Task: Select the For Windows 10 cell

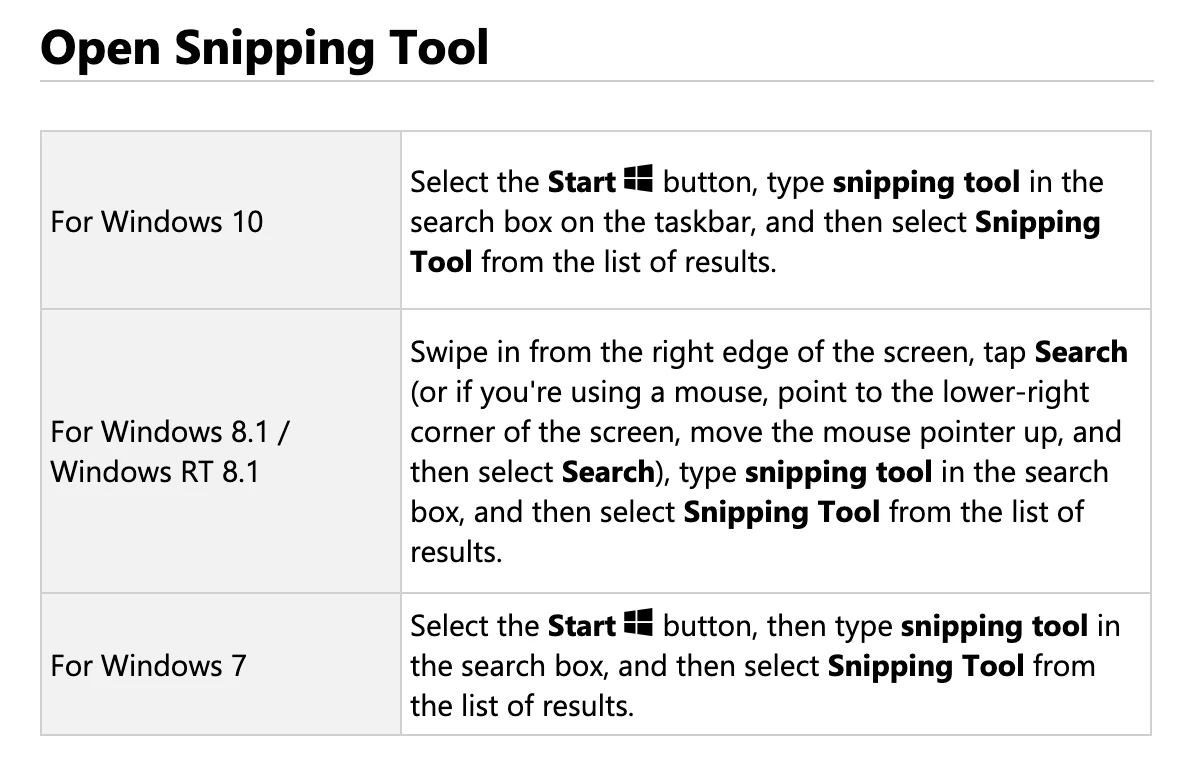Action: (x=220, y=220)
